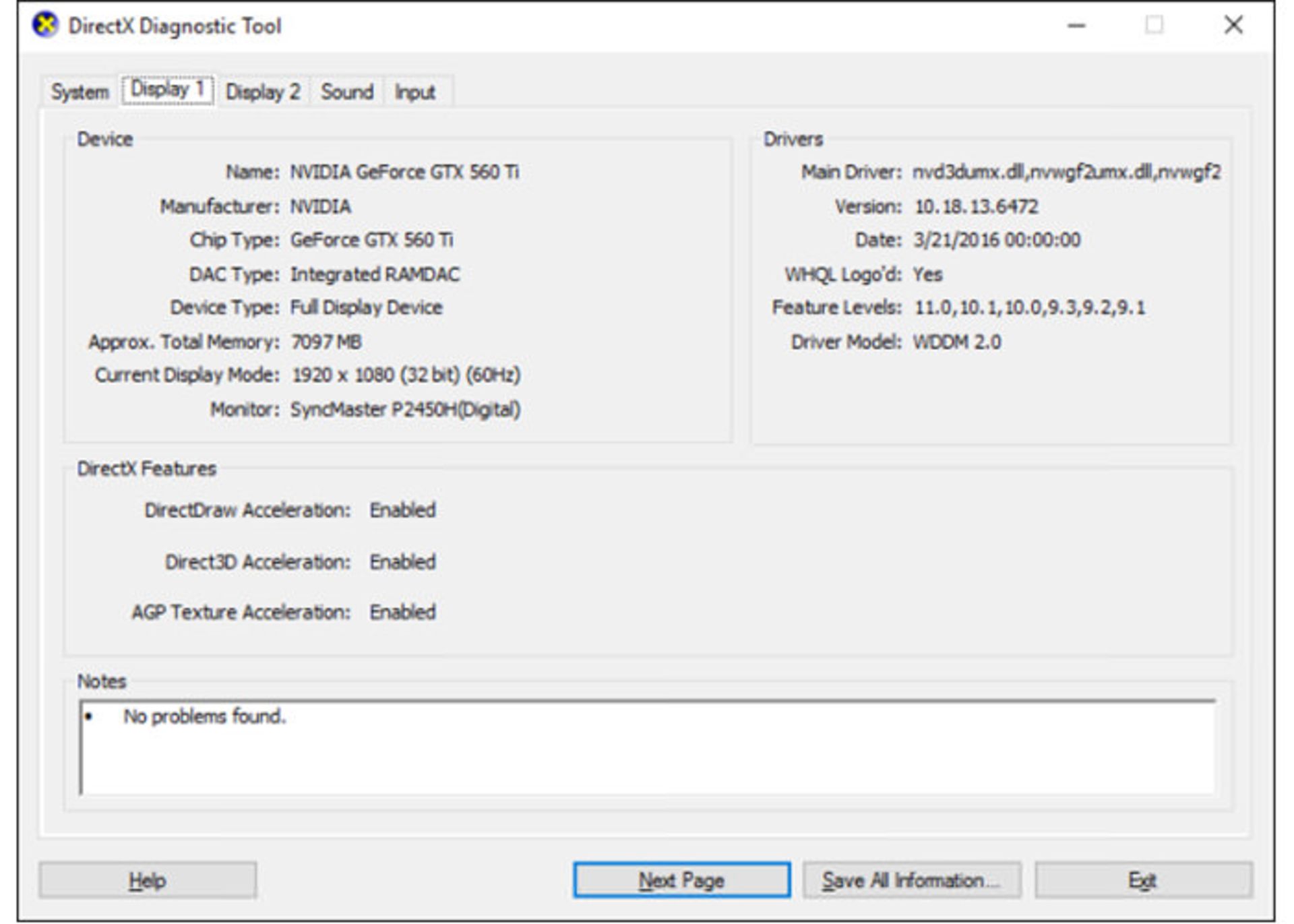Close the DirectX Diagnostic Tool window
The width and height of the screenshot is (1294, 924).
click(x=1233, y=26)
